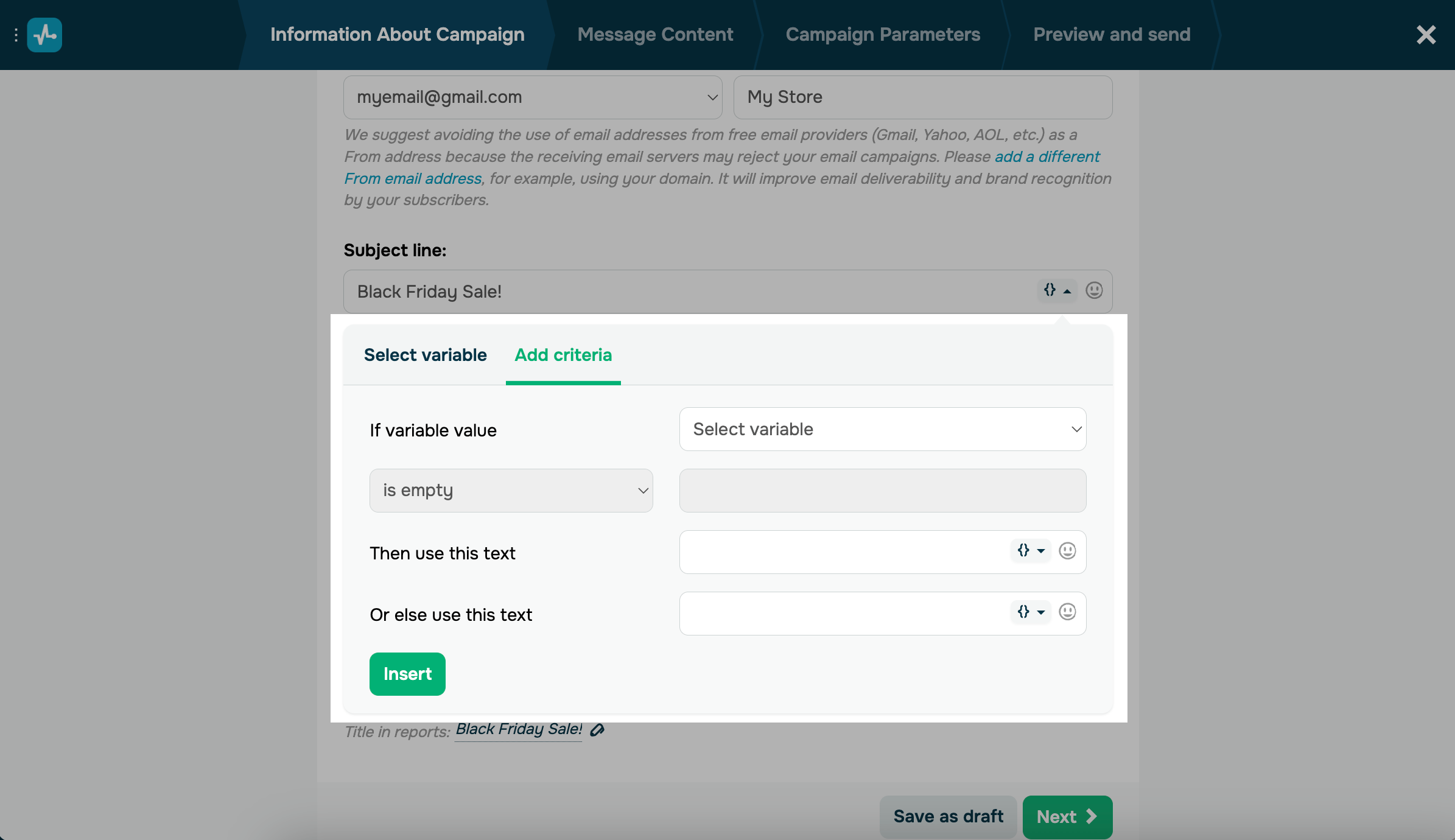Viewport: 1455px width, 840px height.
Task: Open emoji picker for 'Or else use this text'
Action: click(1067, 612)
